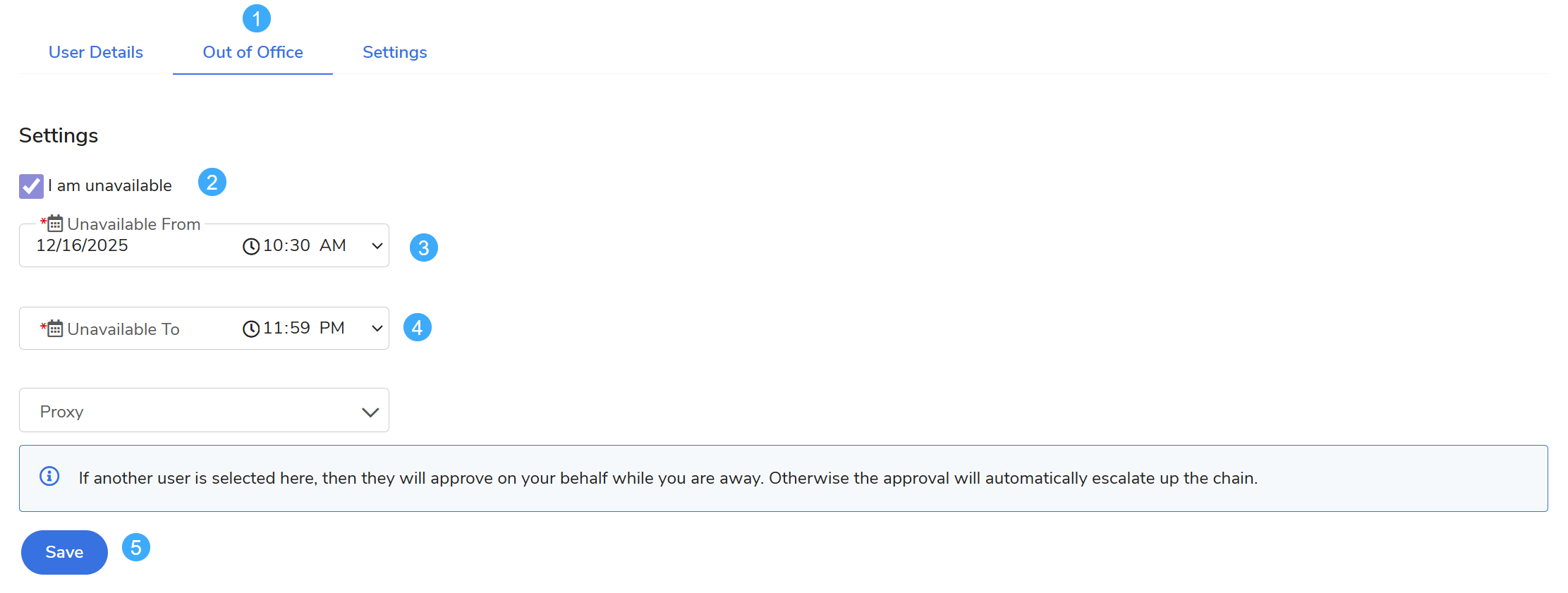
Task: Click calendar icon beside Unavailable From
Action: 55,224
